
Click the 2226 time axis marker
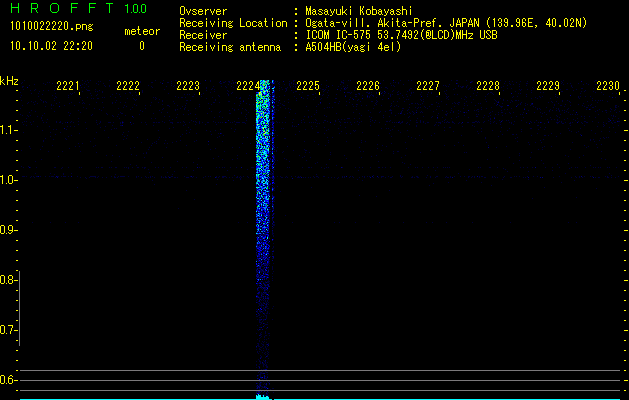368,86
